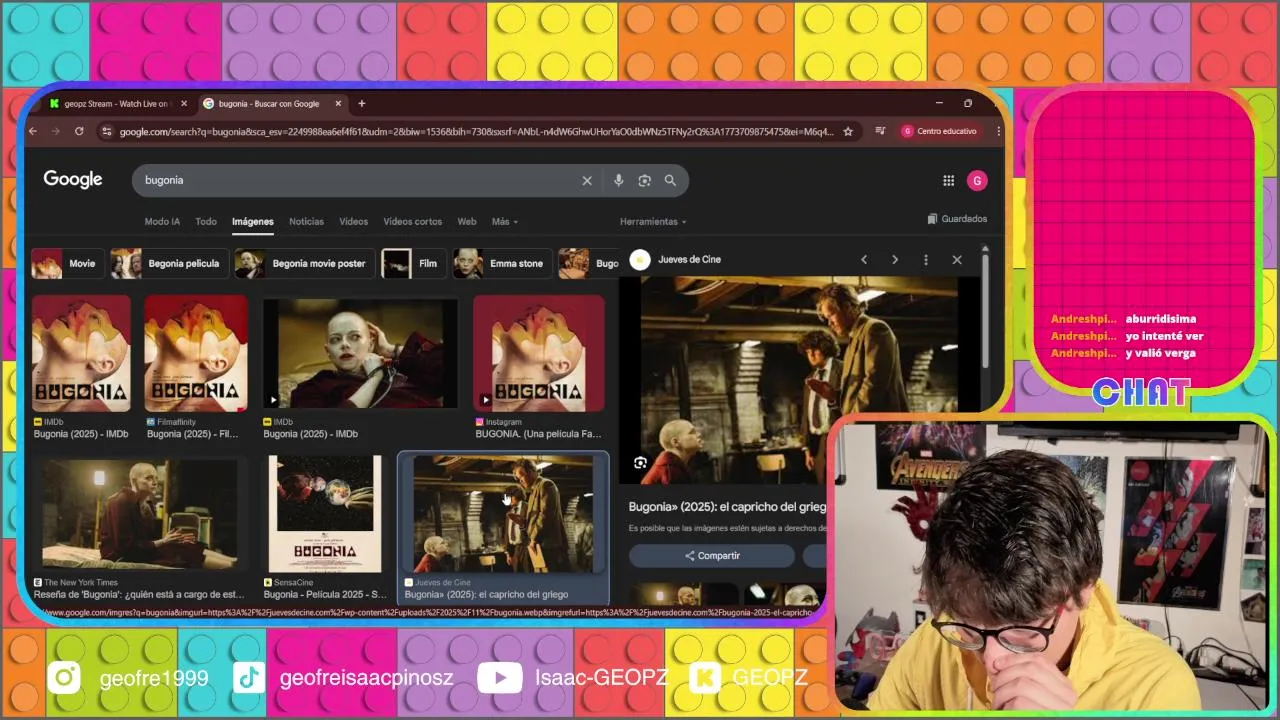Go to Google homepage via logo
This screenshot has height=720, width=1280.
tap(73, 179)
